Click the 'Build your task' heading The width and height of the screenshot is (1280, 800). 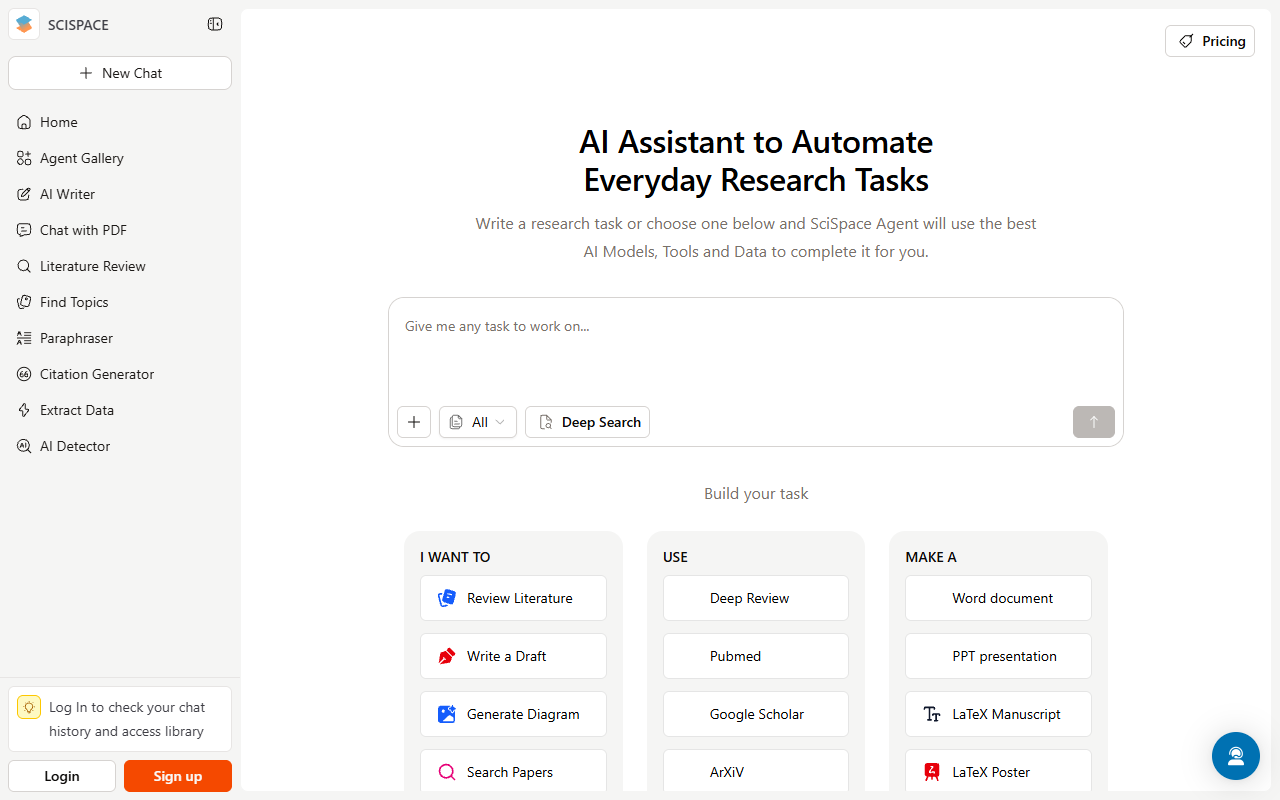(756, 493)
